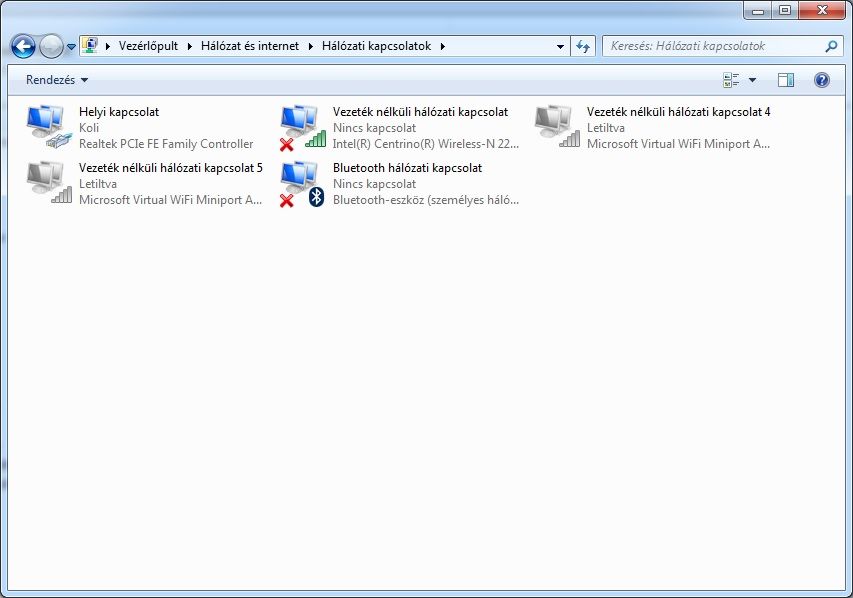The image size is (853, 598).
Task: Navigate to Hálózat és internet breadcrumb
Action: (250, 46)
